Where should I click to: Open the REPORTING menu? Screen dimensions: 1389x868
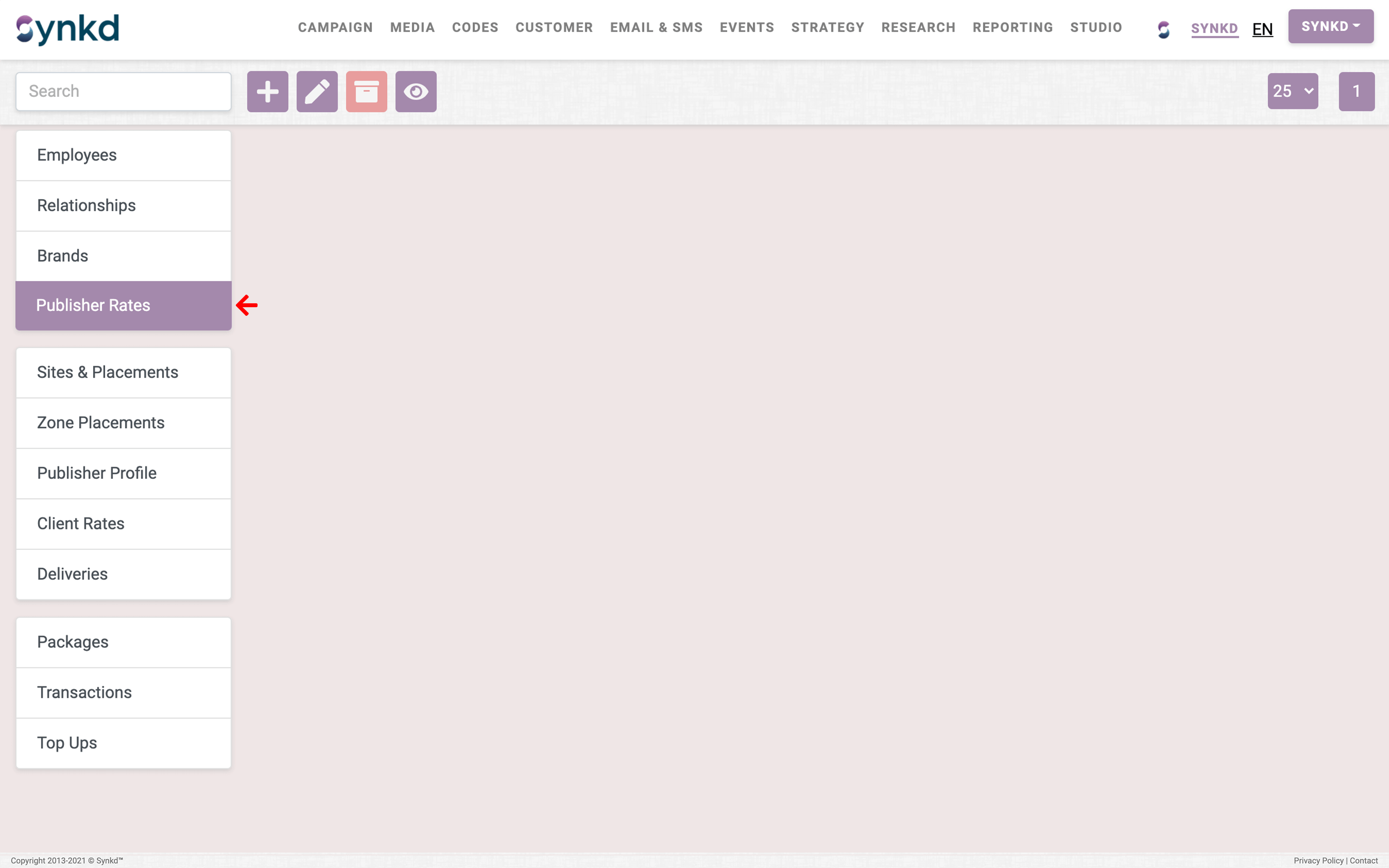(x=1012, y=27)
